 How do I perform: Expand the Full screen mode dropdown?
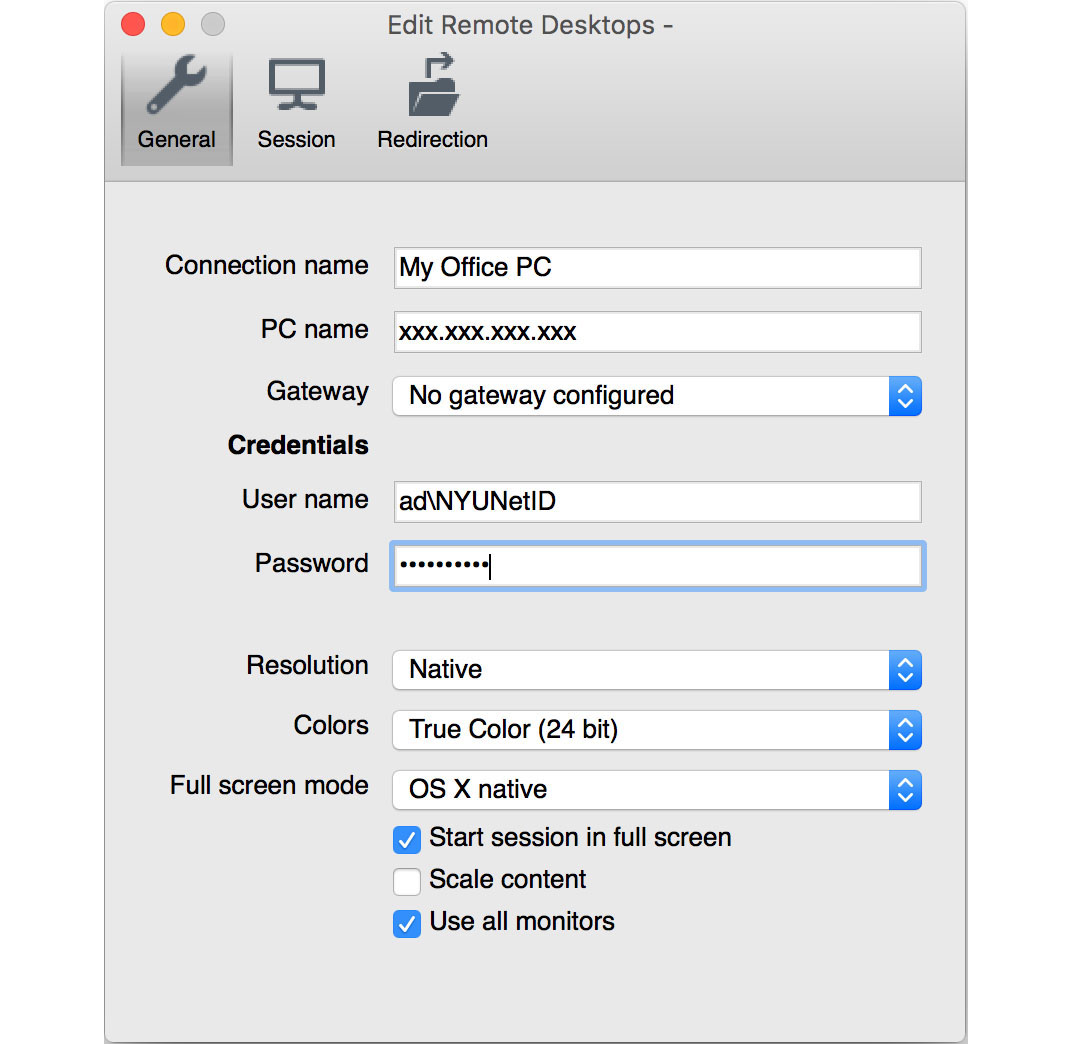[x=656, y=790]
